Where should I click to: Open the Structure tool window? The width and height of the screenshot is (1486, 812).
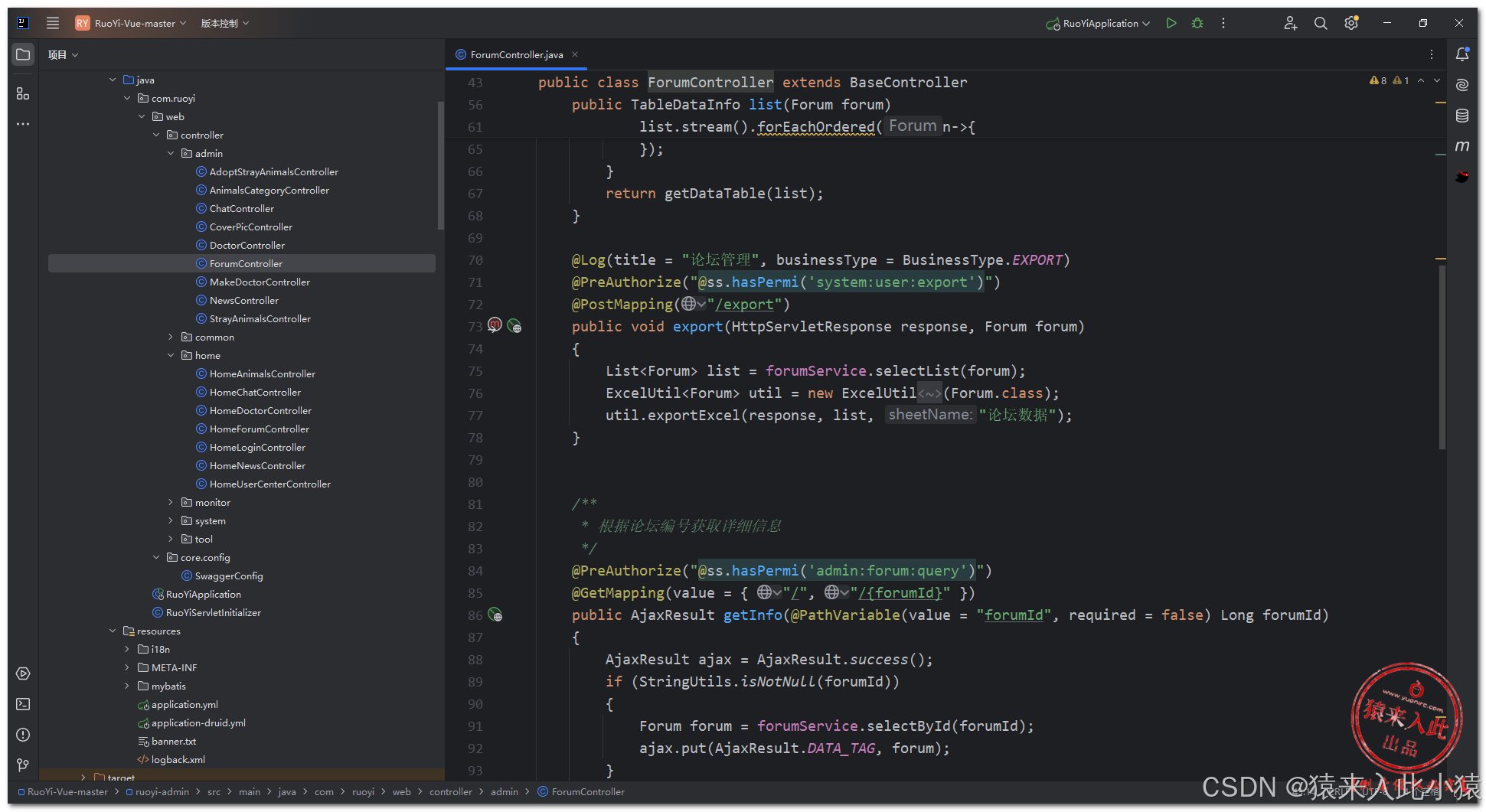tap(23, 93)
